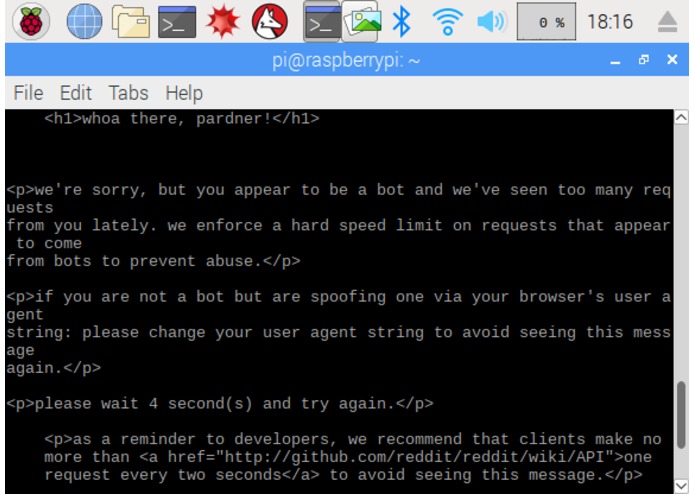
Task: Click the terminal scrollbar down arrow
Action: pyautogui.click(x=681, y=486)
